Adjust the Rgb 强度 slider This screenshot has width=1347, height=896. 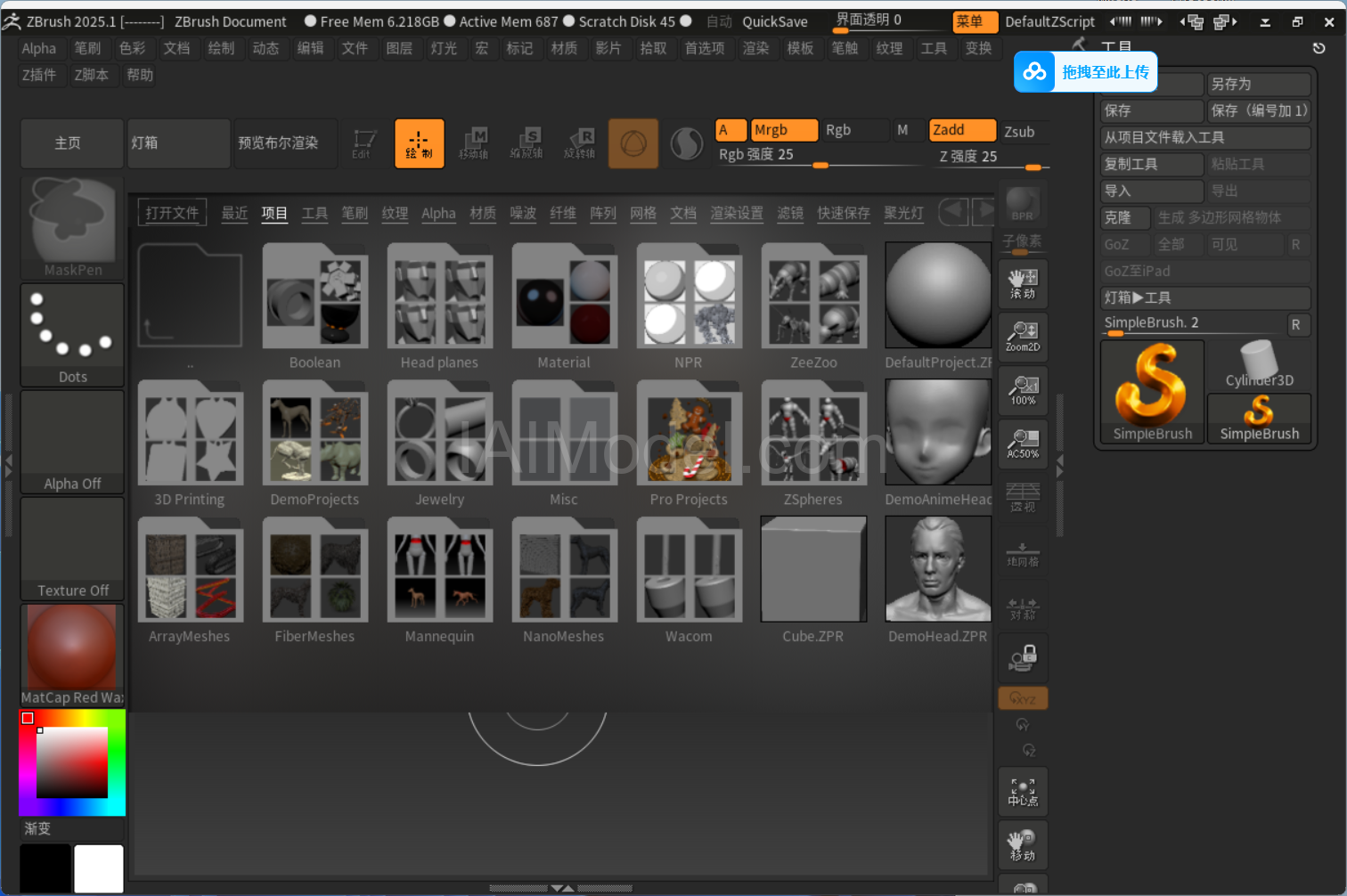(x=820, y=155)
